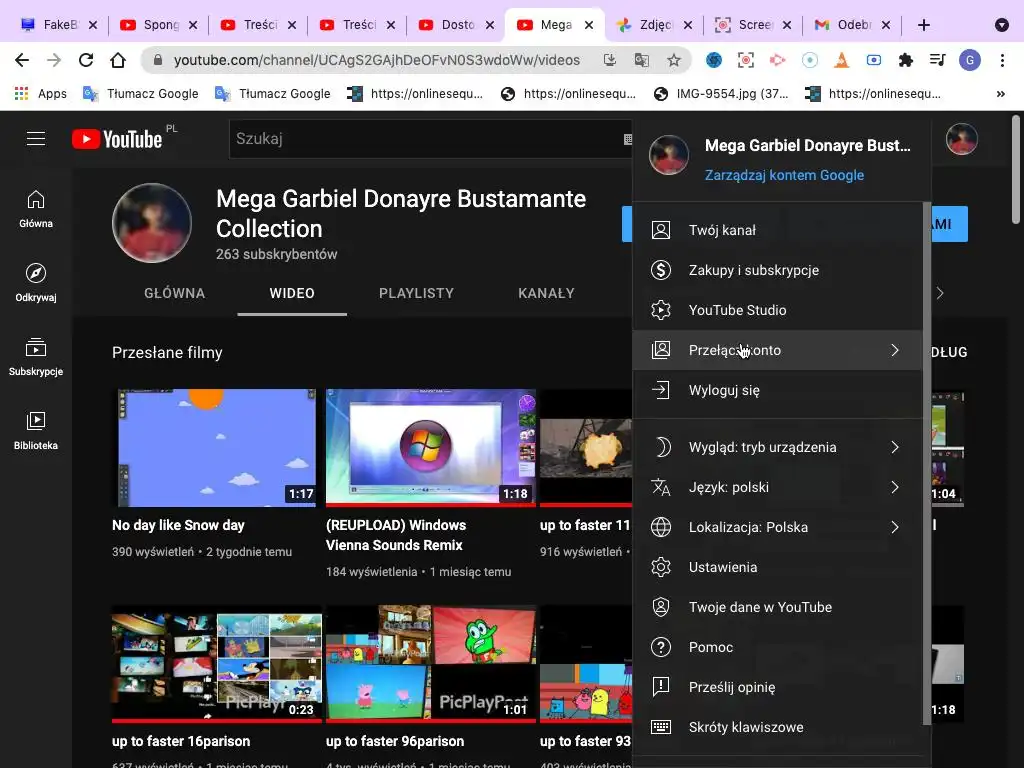Click the (REUPLOAD) Windows Vienna Sounds Remix title
The height and width of the screenshot is (768, 1024).
pyautogui.click(x=396, y=535)
